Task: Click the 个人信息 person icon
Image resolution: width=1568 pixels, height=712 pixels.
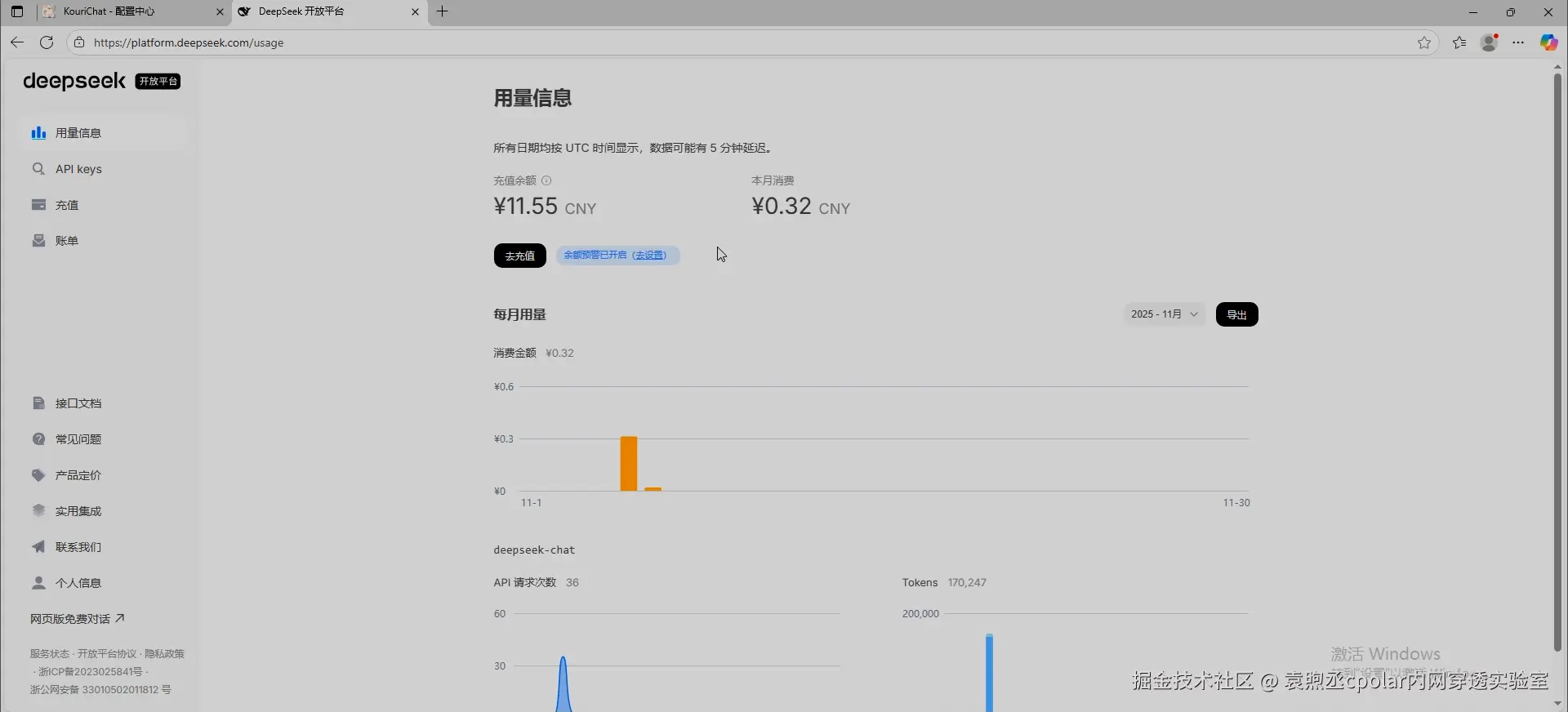Action: [38, 583]
